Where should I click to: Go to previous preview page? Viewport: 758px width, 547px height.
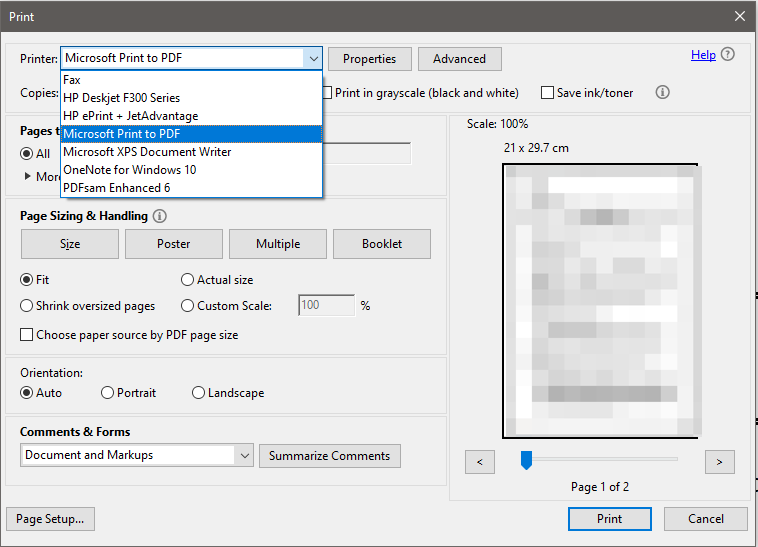point(480,462)
